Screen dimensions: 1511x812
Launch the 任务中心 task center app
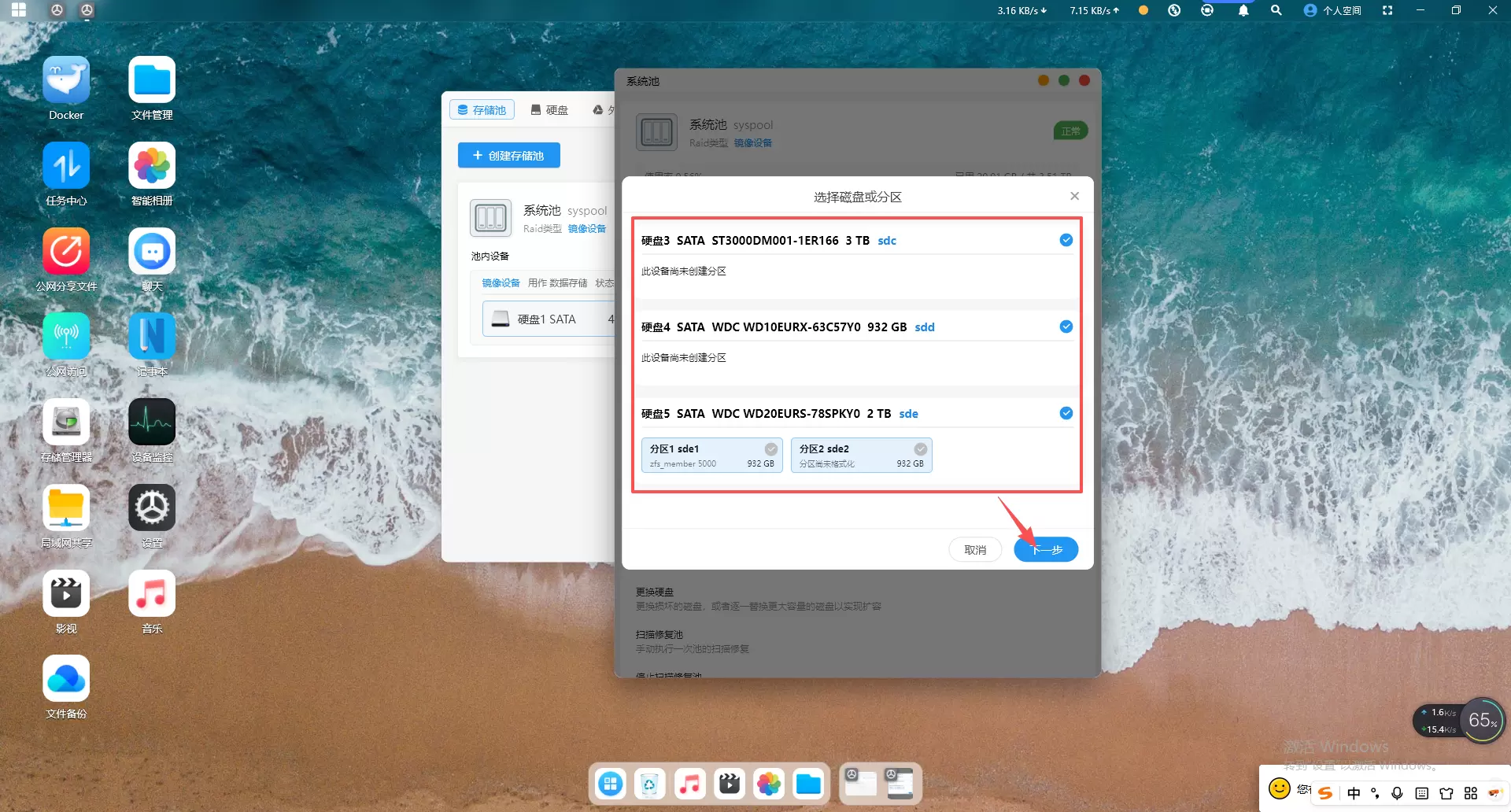point(66,166)
